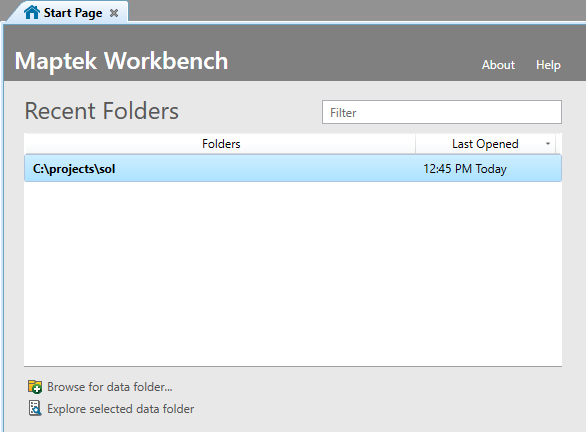The height and width of the screenshot is (432, 586).
Task: Sort list by Last Opened column header
Action: point(485,144)
